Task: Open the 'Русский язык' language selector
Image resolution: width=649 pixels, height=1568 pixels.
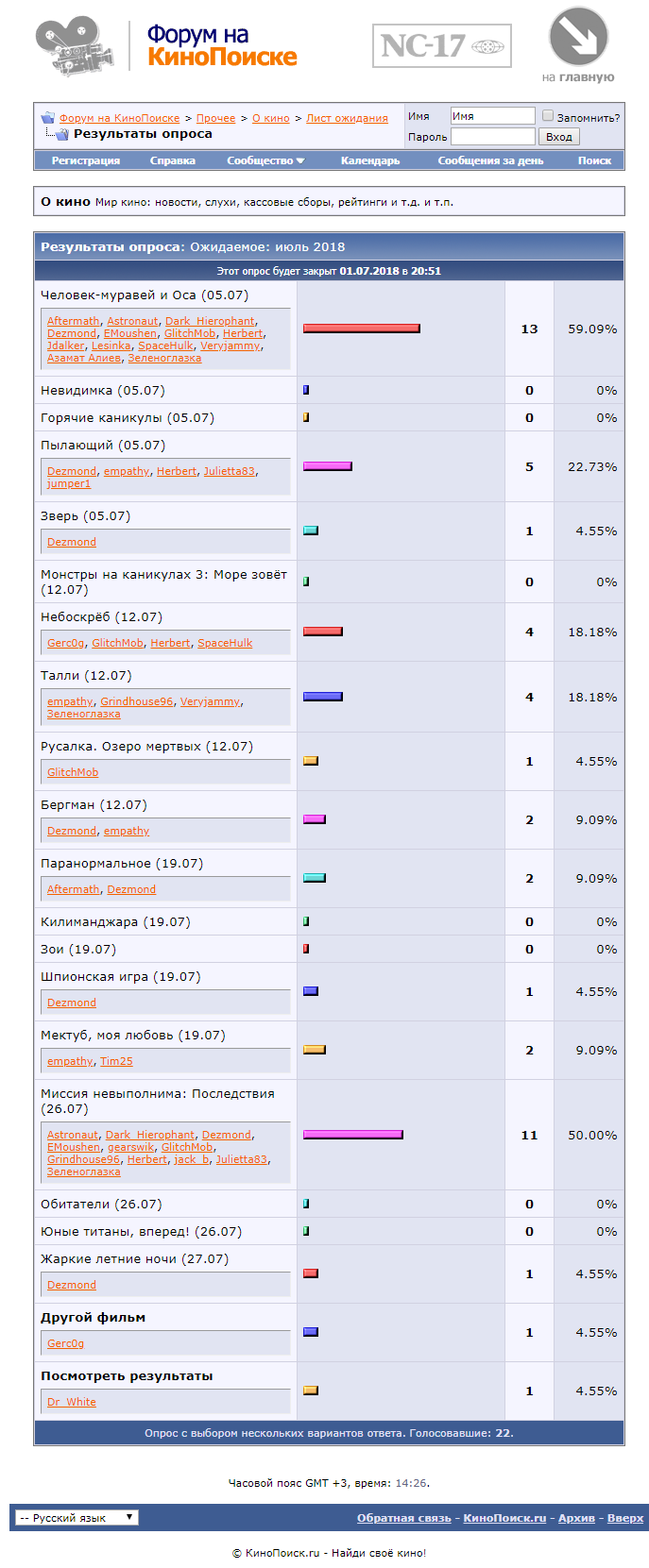Action: pos(77,1518)
